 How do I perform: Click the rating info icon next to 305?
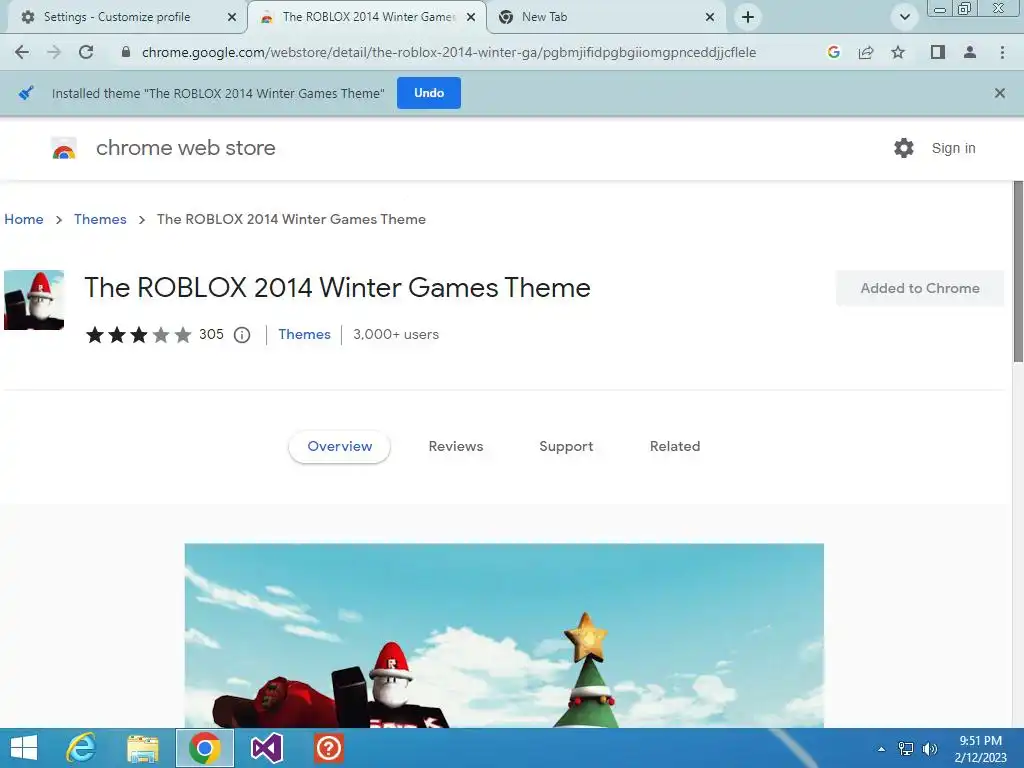pyautogui.click(x=242, y=335)
